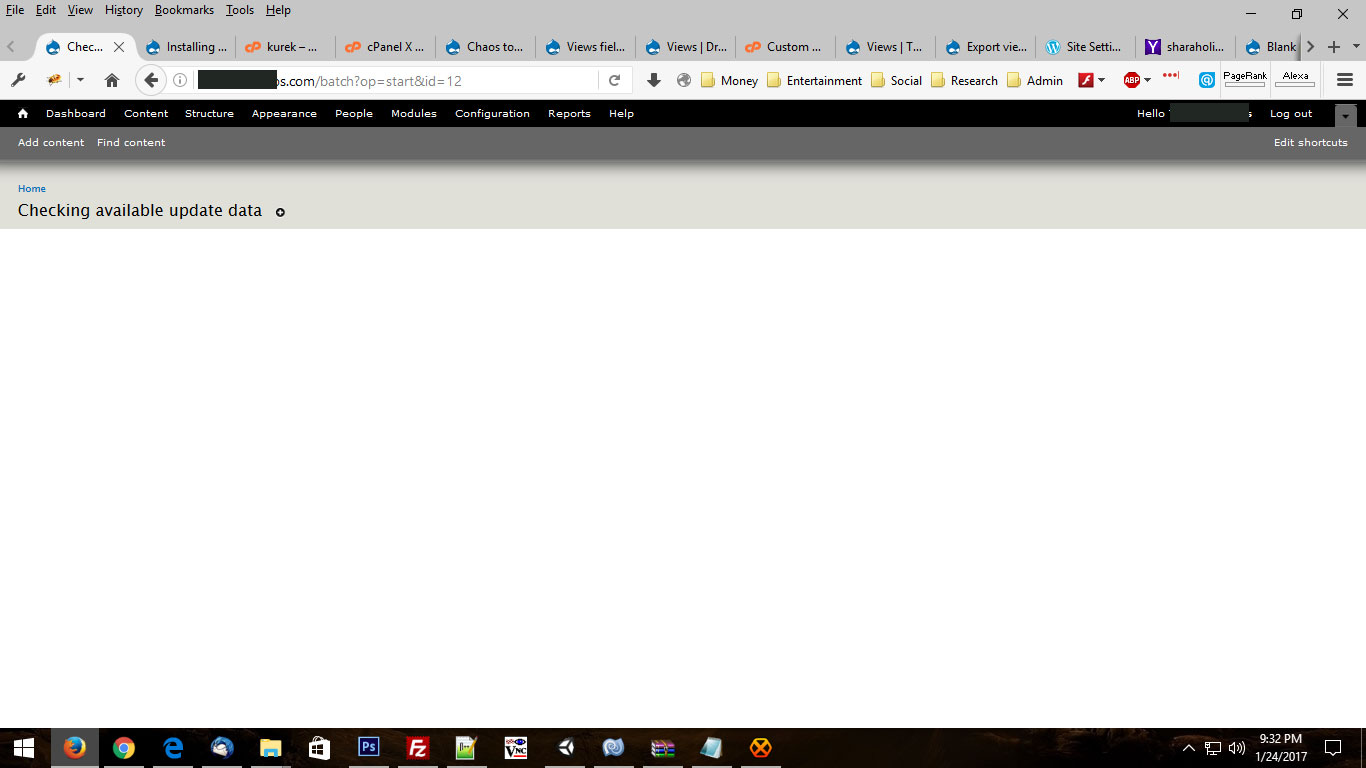
Task: Click Edit shortcuts link
Action: coord(1310,143)
